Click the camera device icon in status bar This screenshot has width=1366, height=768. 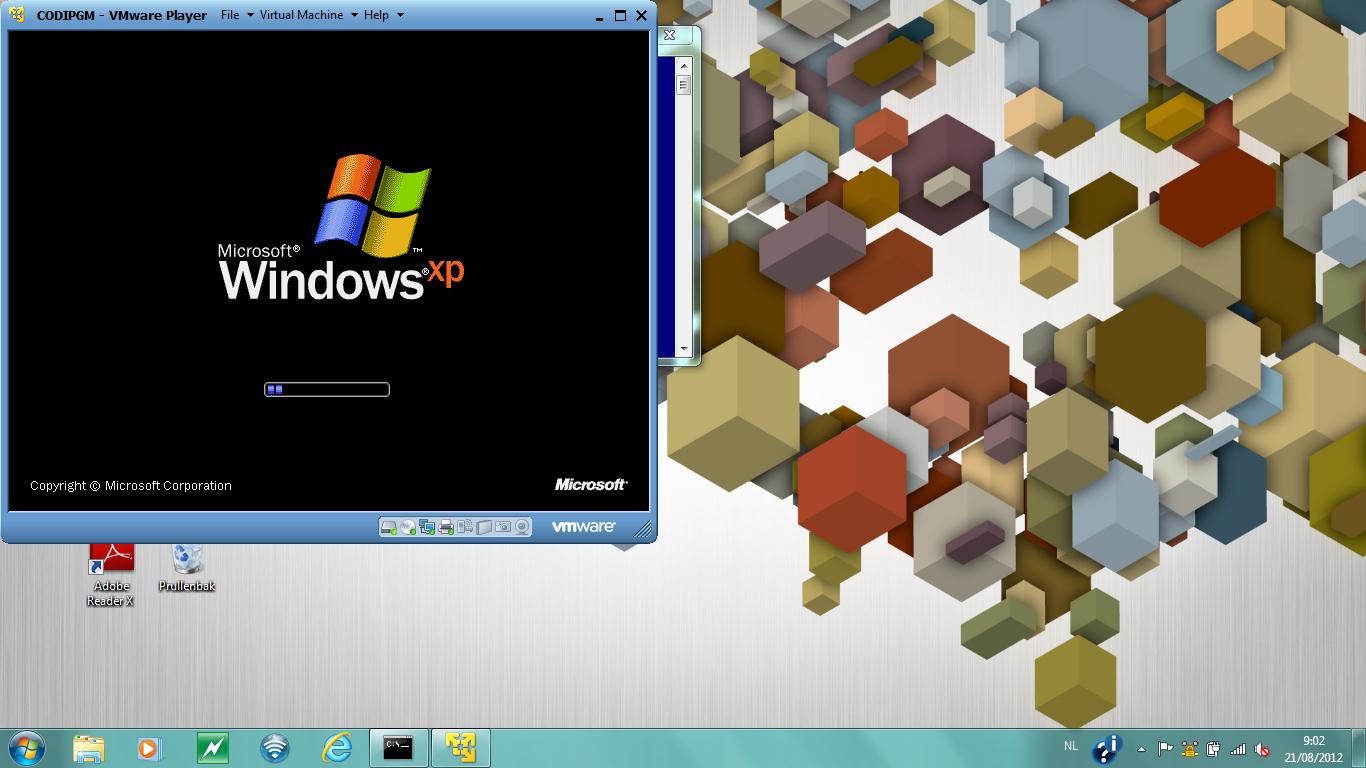503,527
